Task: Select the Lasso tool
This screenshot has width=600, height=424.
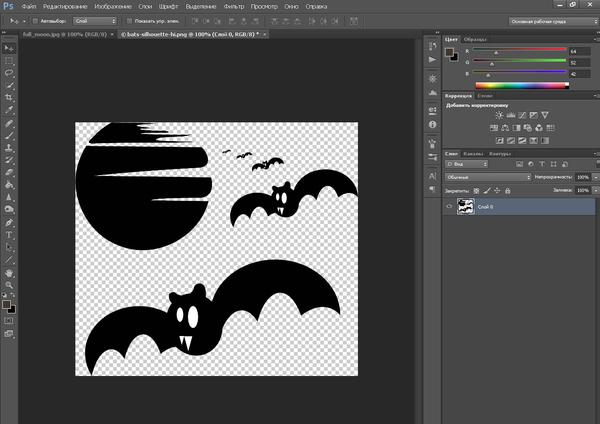Action: tap(9, 73)
